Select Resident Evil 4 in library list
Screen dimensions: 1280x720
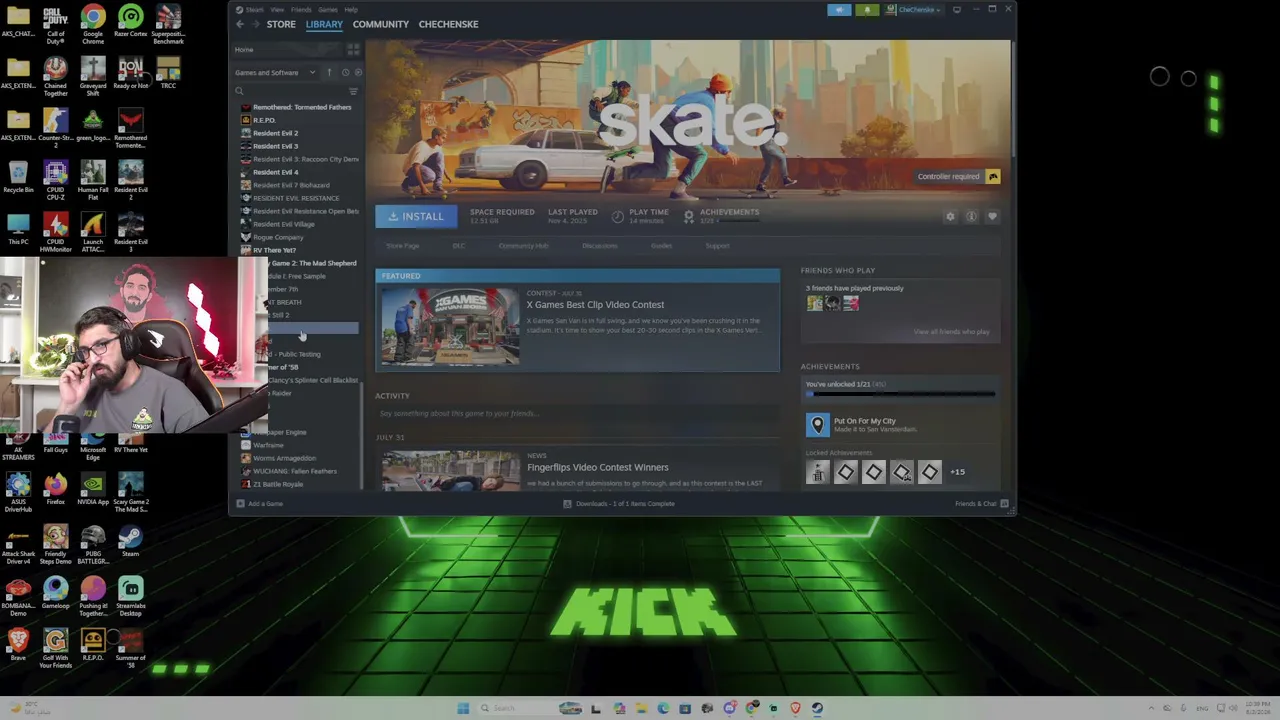click(x=275, y=172)
